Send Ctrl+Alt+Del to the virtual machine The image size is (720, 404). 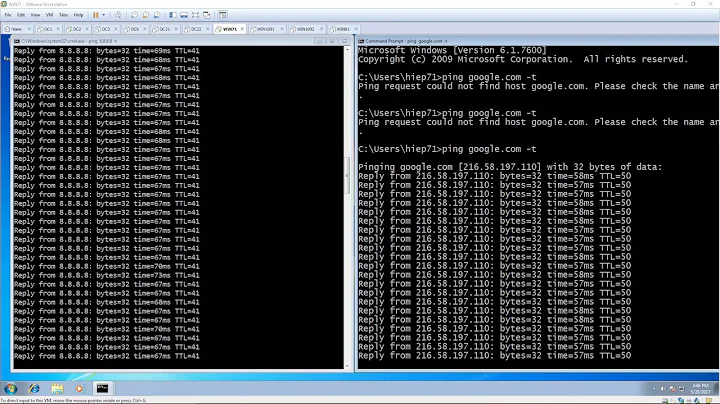tap(118, 15)
